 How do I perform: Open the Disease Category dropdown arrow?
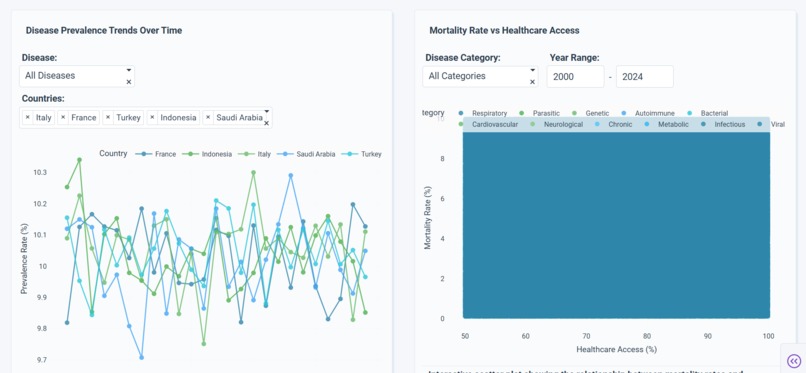533,70
